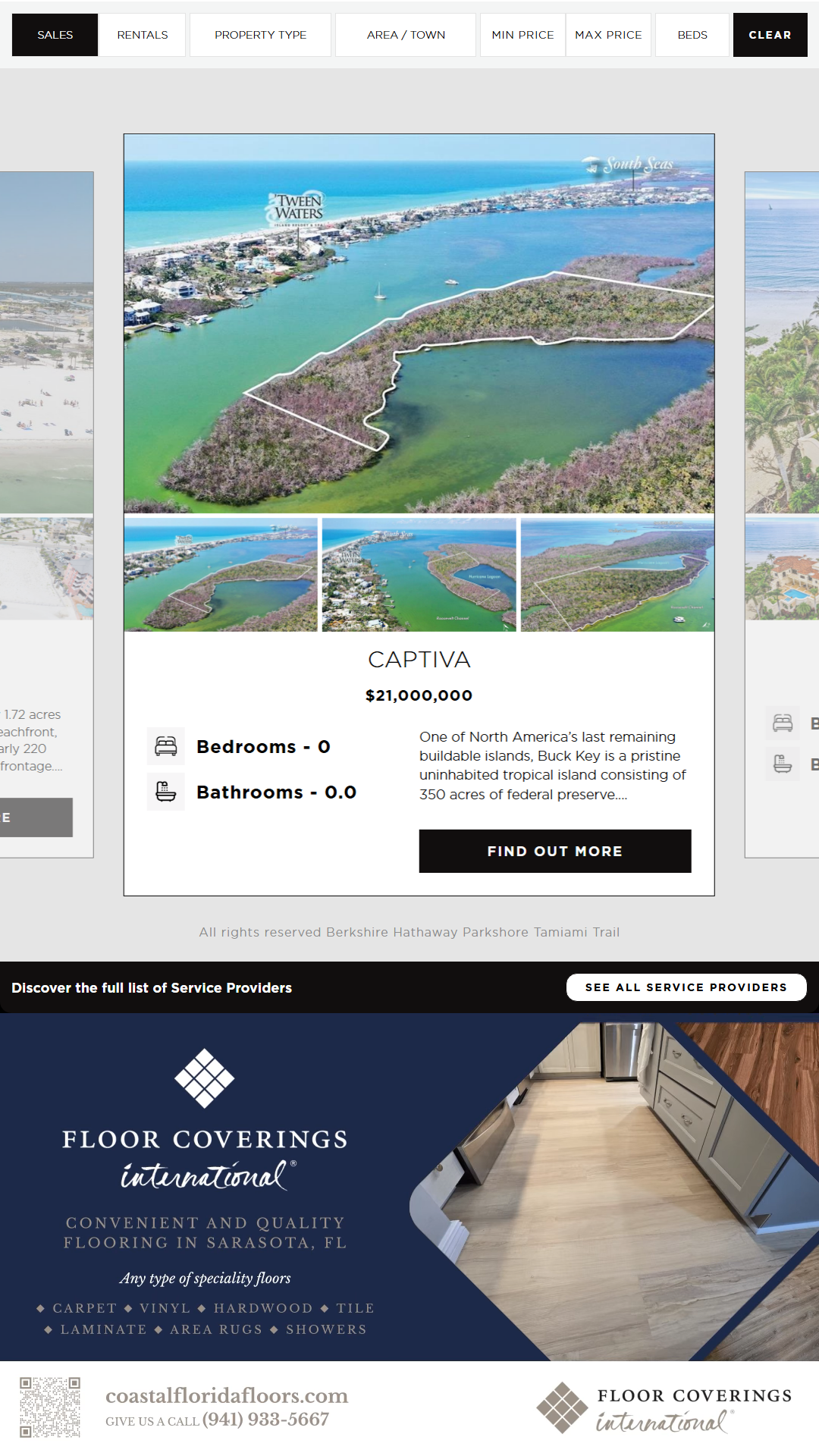Click the Floor Coverings diamond logo

point(205,1078)
